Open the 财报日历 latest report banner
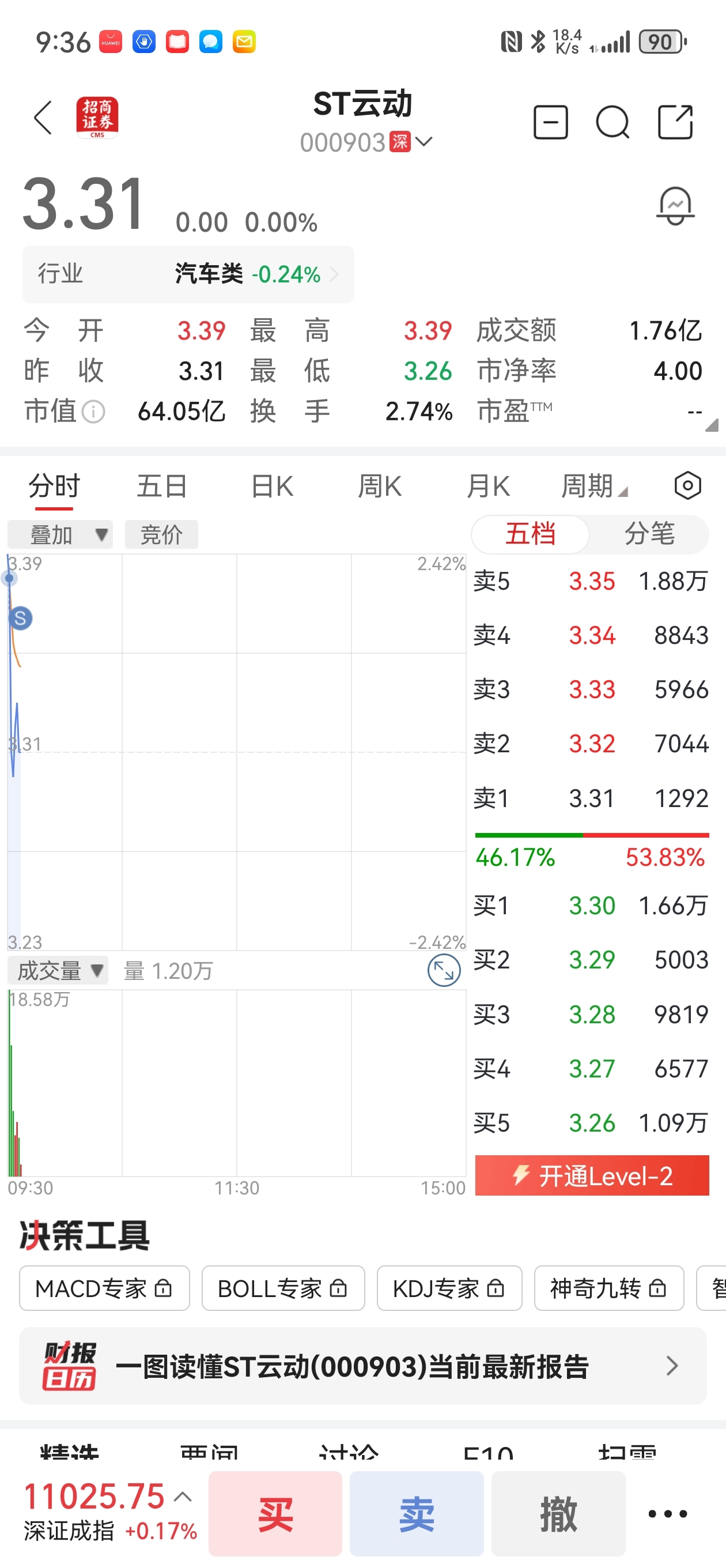This screenshot has height=1568, width=726. [362, 1366]
